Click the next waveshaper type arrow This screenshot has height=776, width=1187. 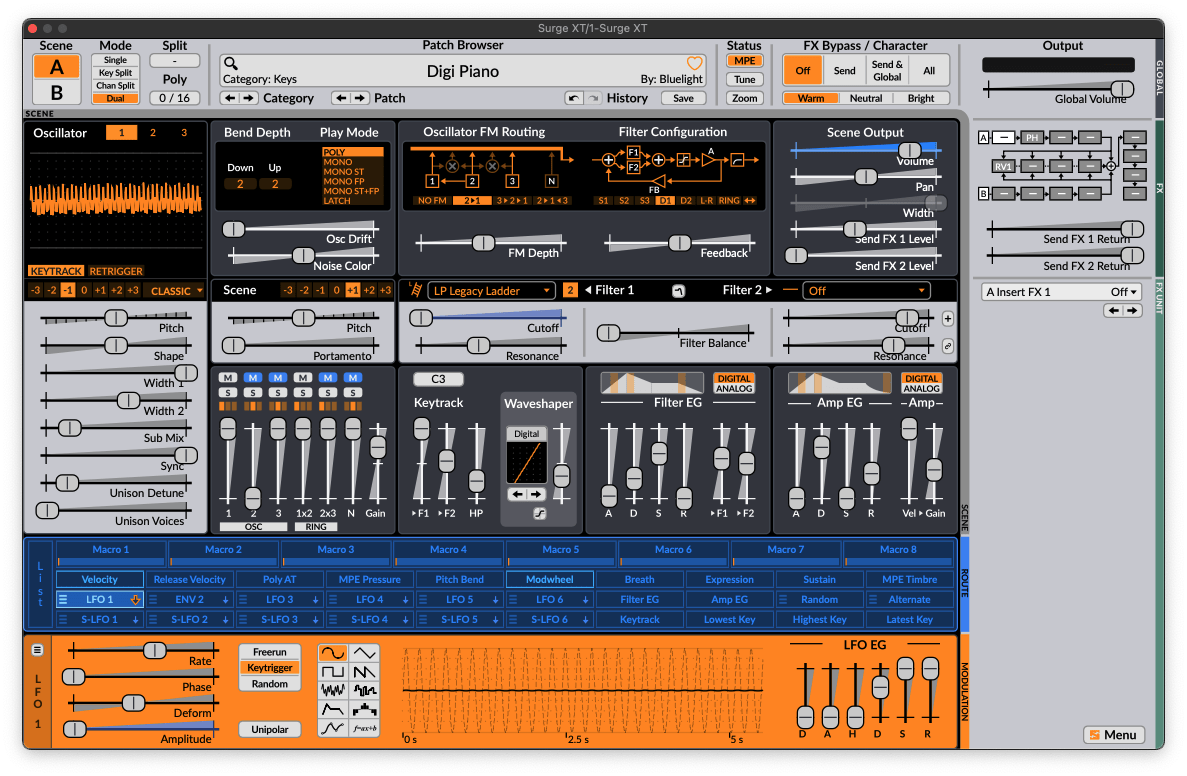(536, 494)
